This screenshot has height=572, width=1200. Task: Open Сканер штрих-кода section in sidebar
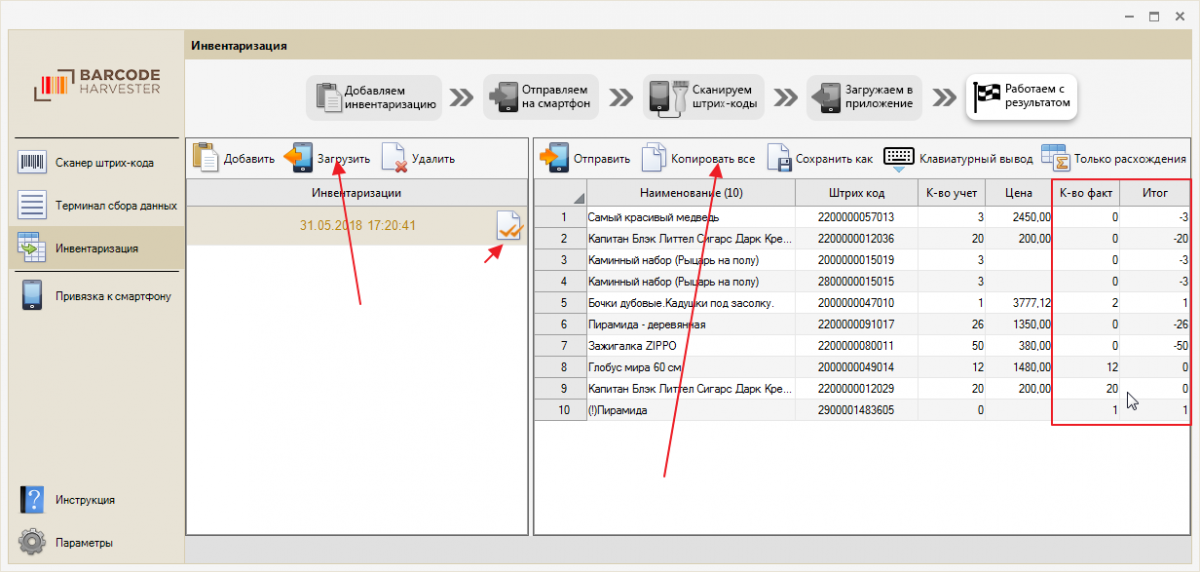(32, 163)
